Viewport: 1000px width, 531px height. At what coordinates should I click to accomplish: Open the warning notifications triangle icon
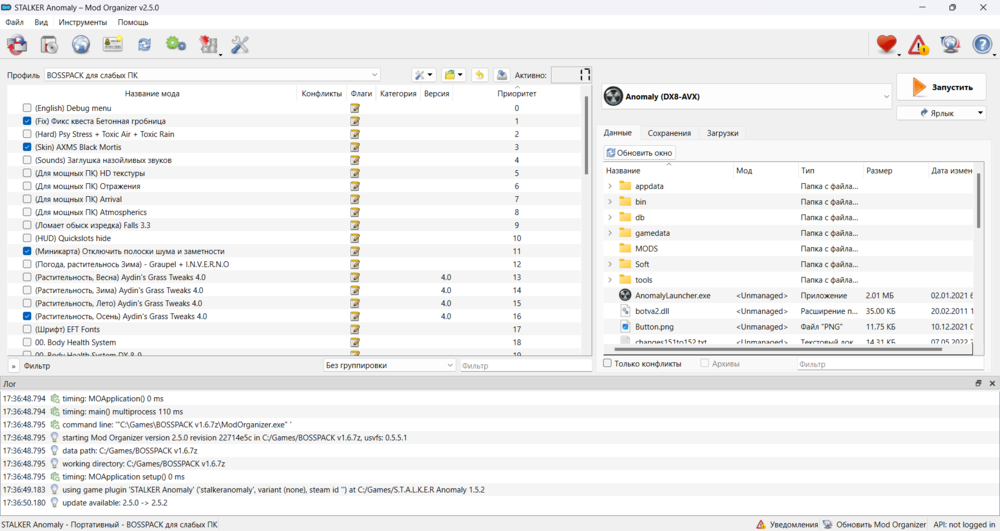[918, 45]
